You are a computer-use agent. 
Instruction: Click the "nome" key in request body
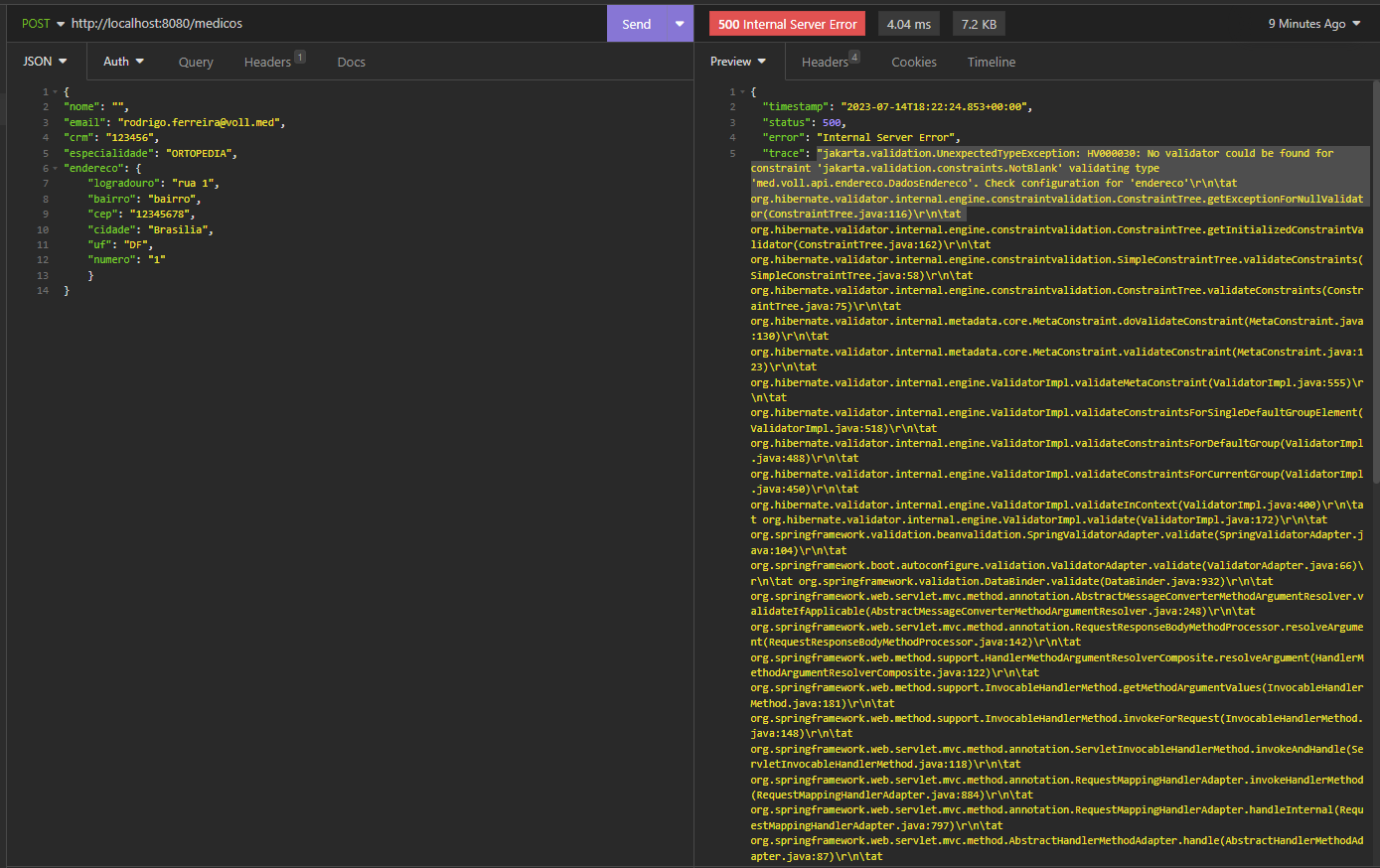(82, 107)
